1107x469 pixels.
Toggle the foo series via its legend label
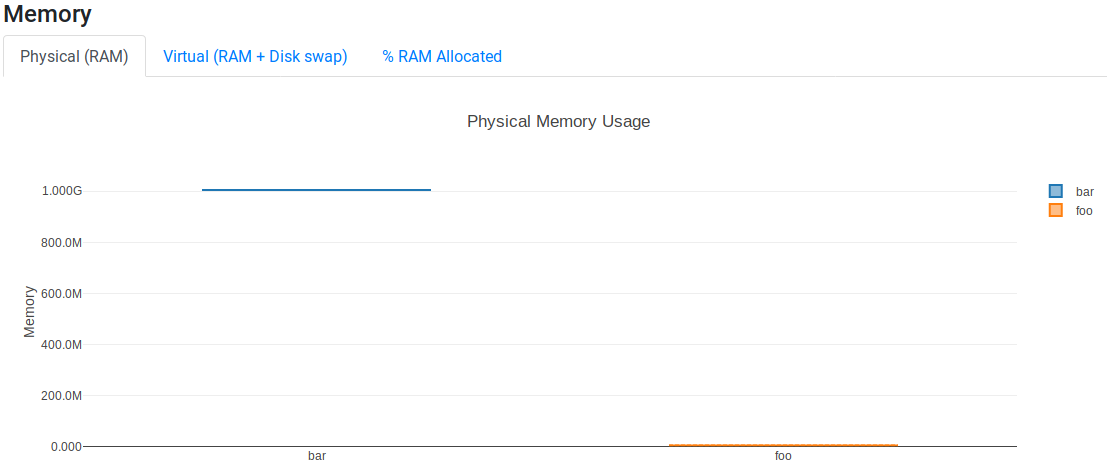point(1084,210)
